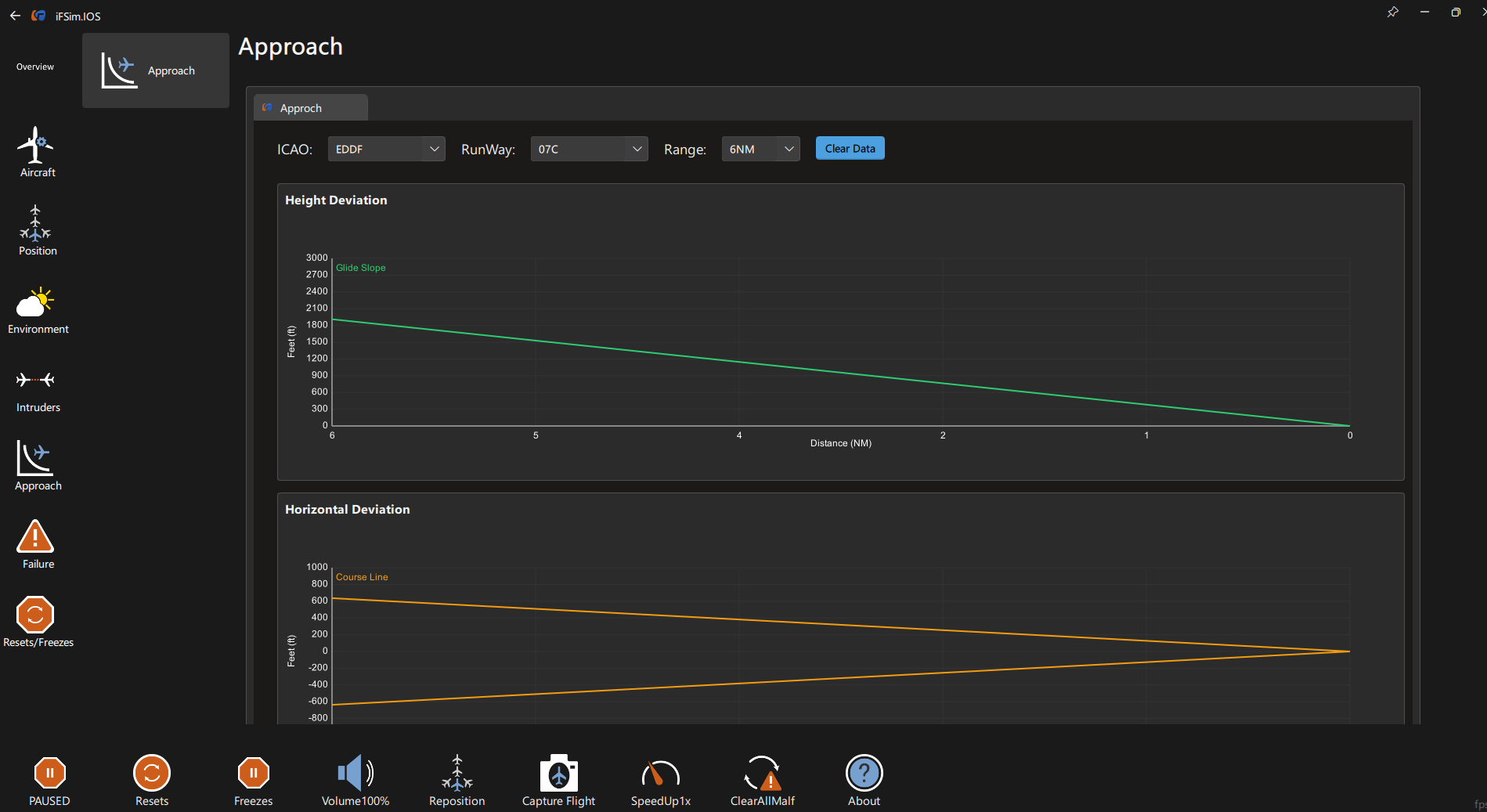The image size is (1487, 812).
Task: Open the About help button
Action: (x=864, y=774)
